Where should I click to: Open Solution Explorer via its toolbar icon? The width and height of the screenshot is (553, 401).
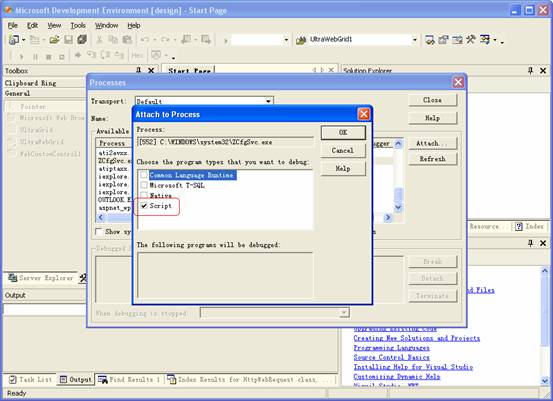(x=430, y=40)
